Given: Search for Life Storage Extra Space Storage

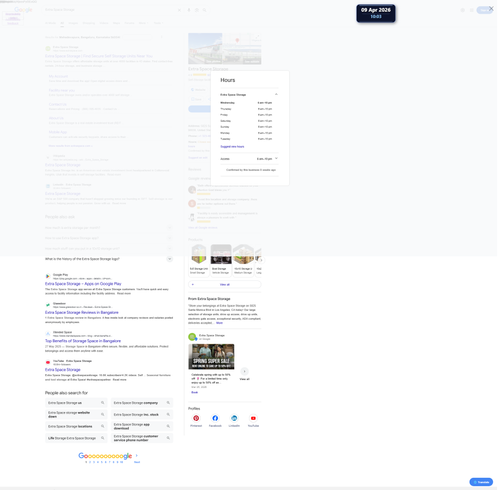Looking at the screenshot, I should [x=76, y=438].
